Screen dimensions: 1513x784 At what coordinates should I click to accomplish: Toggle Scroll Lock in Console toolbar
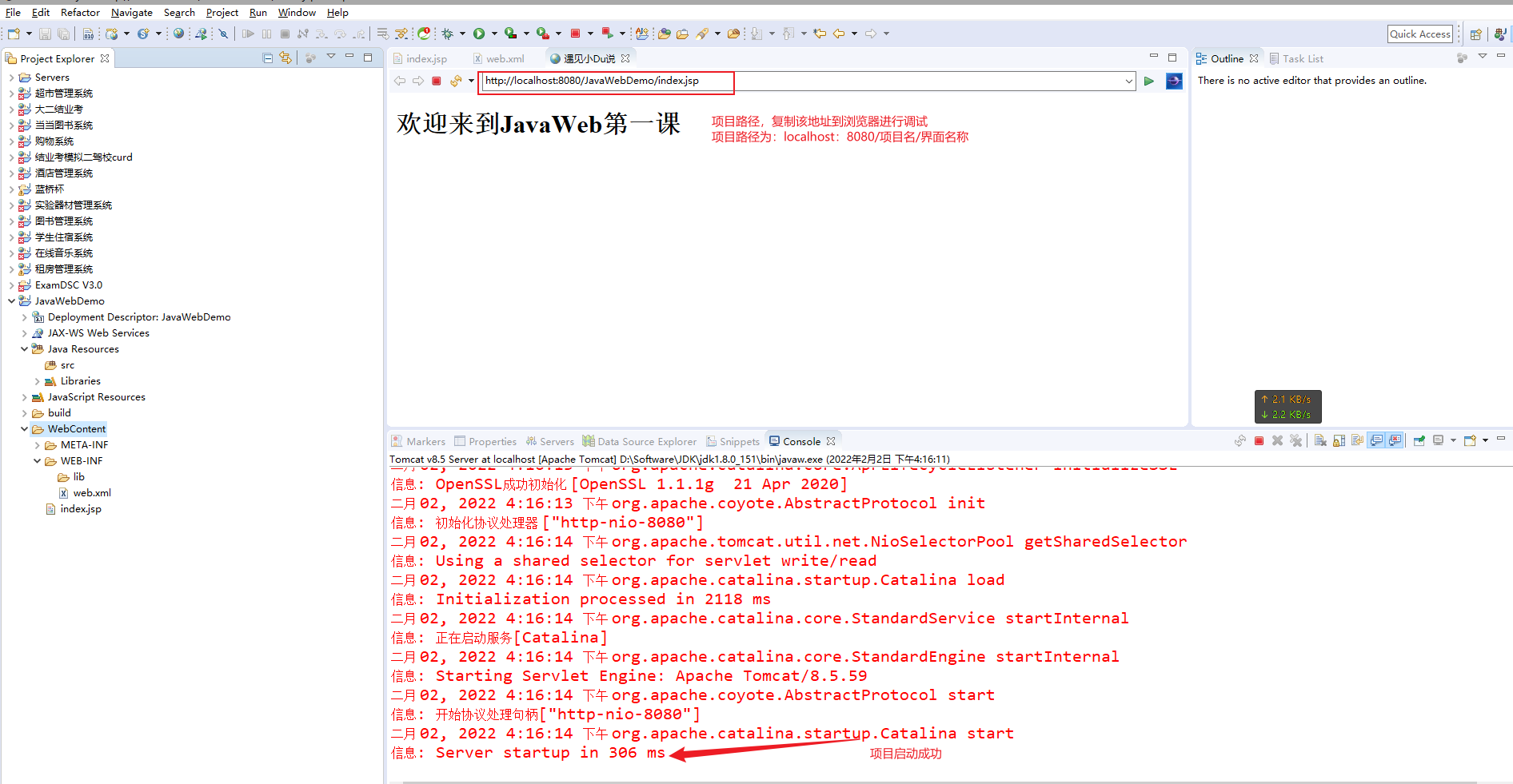click(x=1339, y=440)
